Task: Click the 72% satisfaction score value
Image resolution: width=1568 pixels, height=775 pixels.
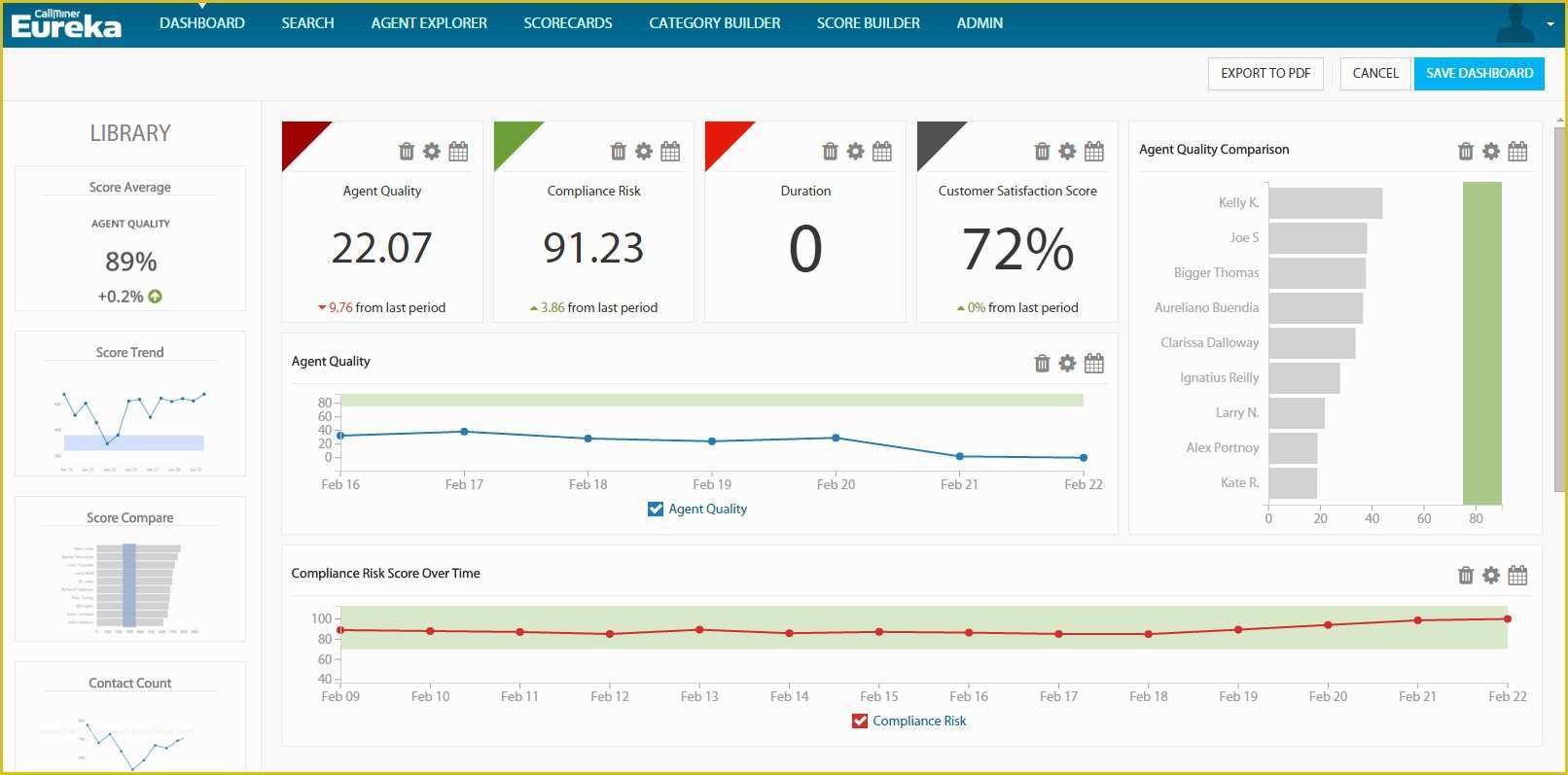Action: pyautogui.click(x=1017, y=249)
